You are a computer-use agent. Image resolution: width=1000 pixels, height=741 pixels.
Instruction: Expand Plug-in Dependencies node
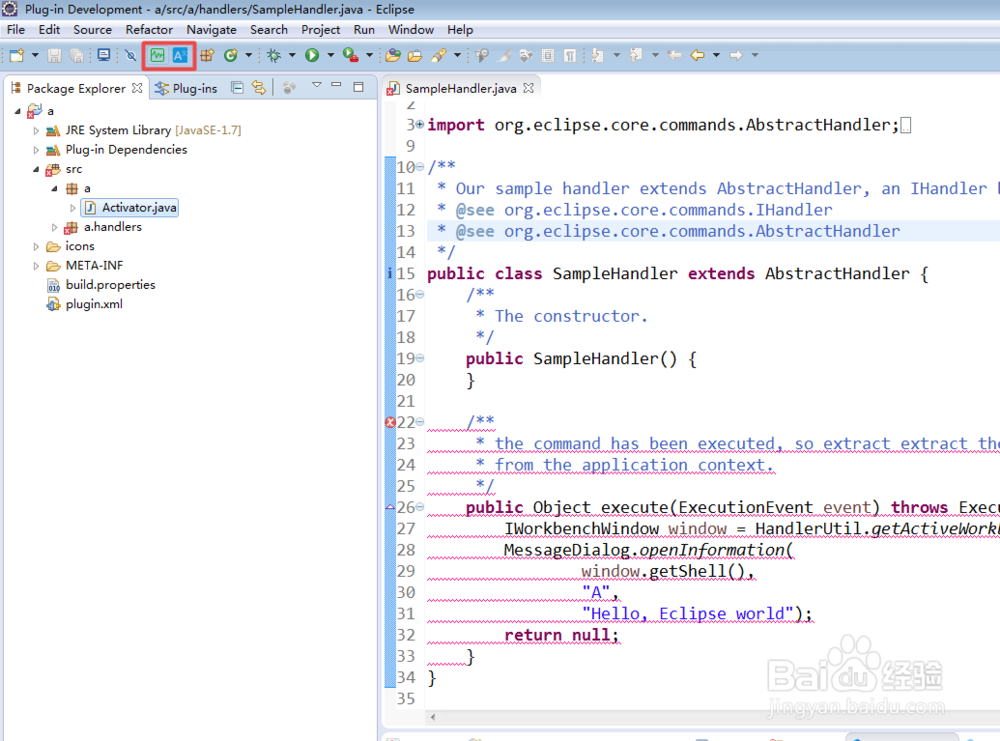pos(36,150)
